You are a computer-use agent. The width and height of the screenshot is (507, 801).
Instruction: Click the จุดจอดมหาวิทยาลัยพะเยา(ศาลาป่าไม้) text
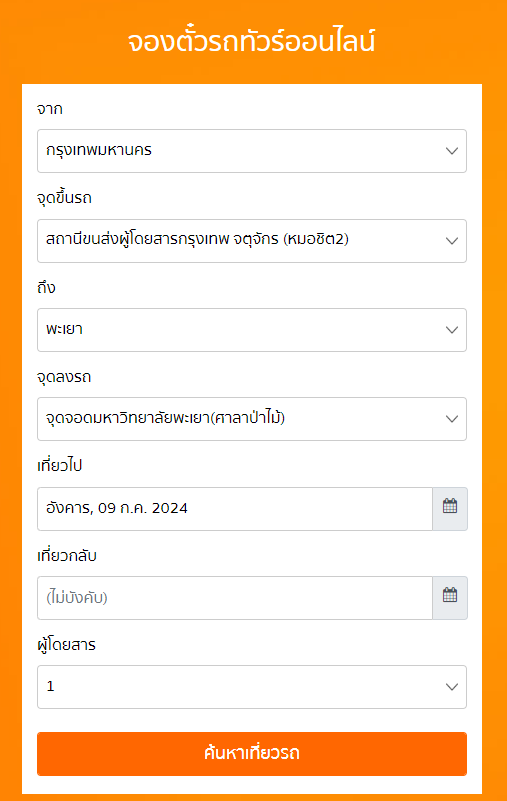pyautogui.click(x=165, y=418)
